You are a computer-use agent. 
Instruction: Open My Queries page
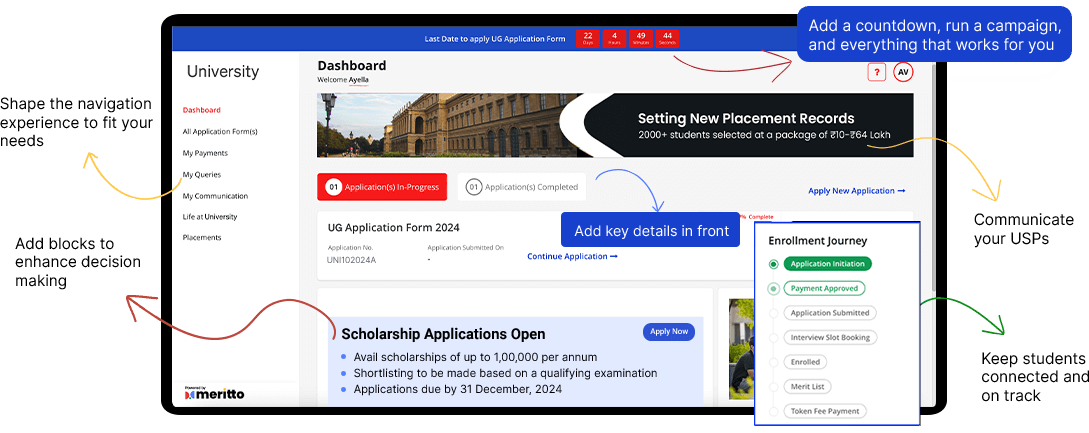point(201,174)
